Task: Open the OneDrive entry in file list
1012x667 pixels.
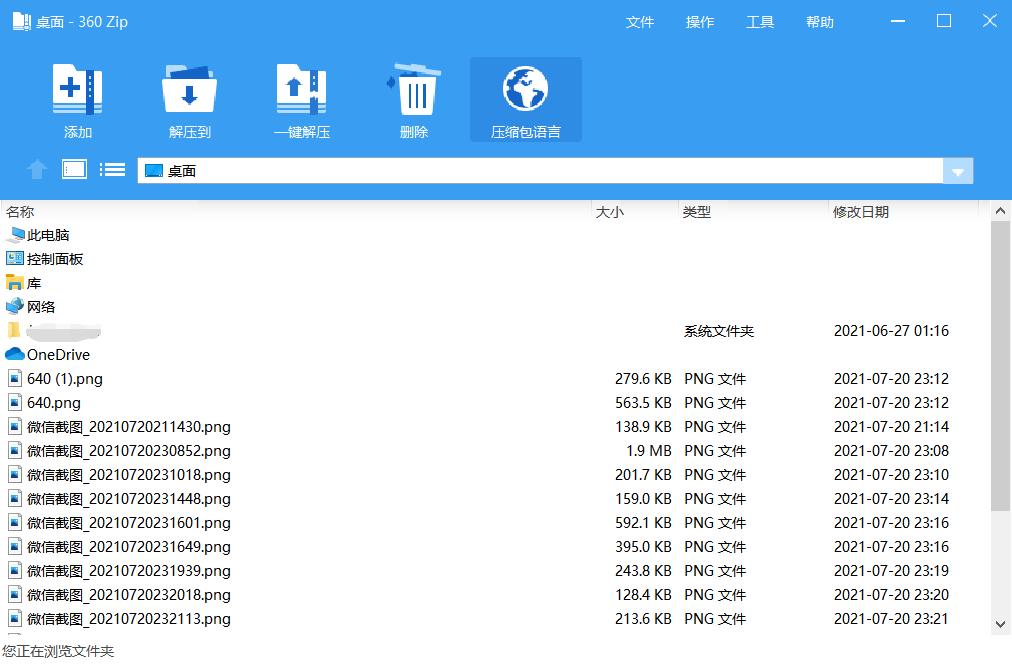Action: pos(57,354)
